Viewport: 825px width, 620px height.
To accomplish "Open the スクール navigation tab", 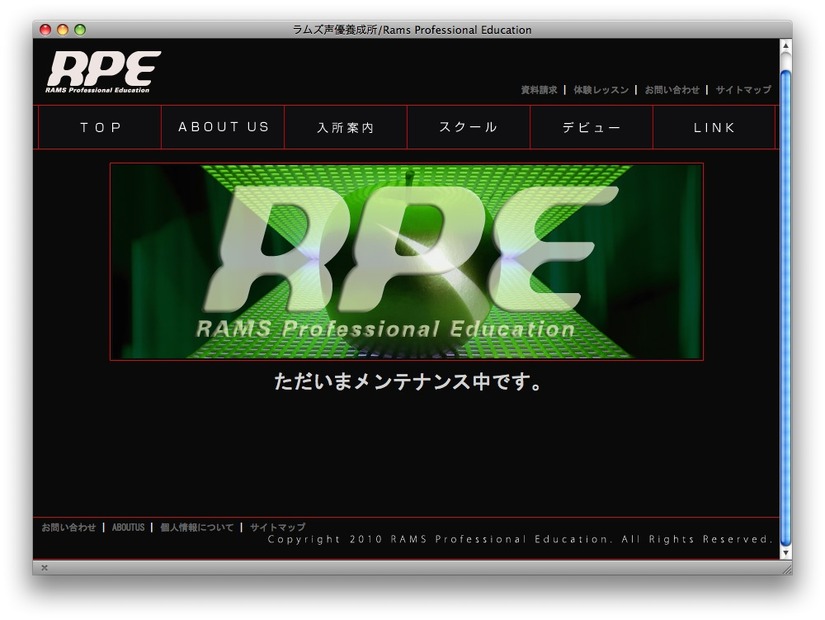I will tap(469, 127).
